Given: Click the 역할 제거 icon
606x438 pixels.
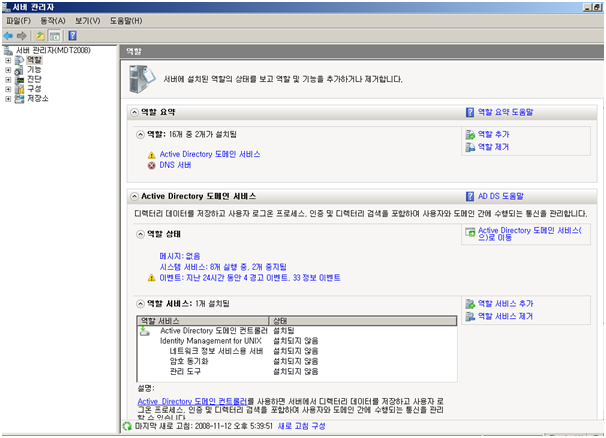Looking at the screenshot, I should [x=470, y=147].
